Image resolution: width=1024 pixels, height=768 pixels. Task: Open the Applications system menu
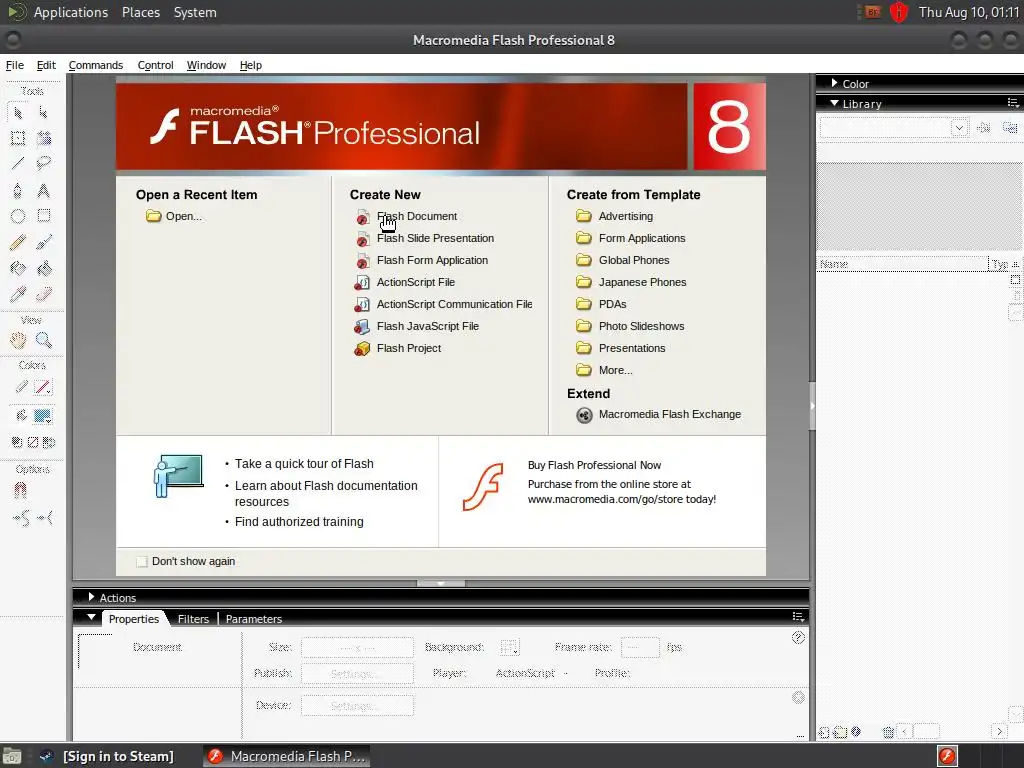(x=71, y=12)
